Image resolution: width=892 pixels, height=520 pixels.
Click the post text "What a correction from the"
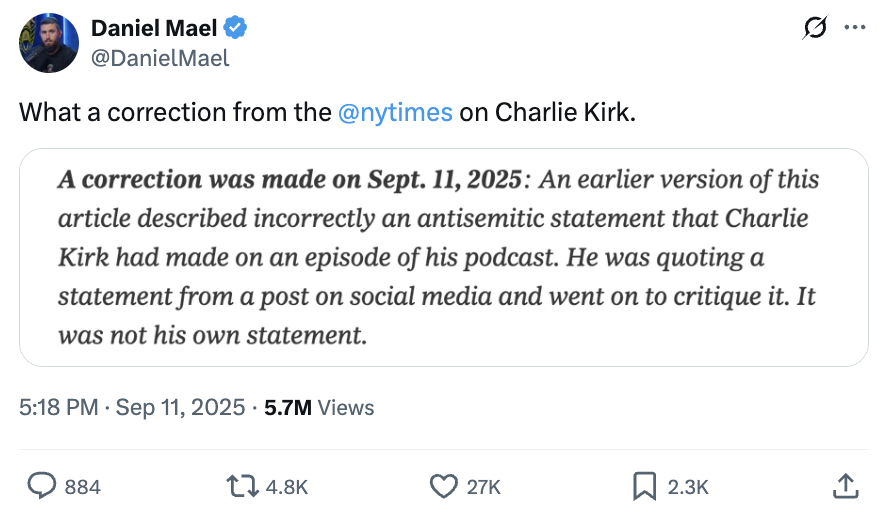coord(174,112)
